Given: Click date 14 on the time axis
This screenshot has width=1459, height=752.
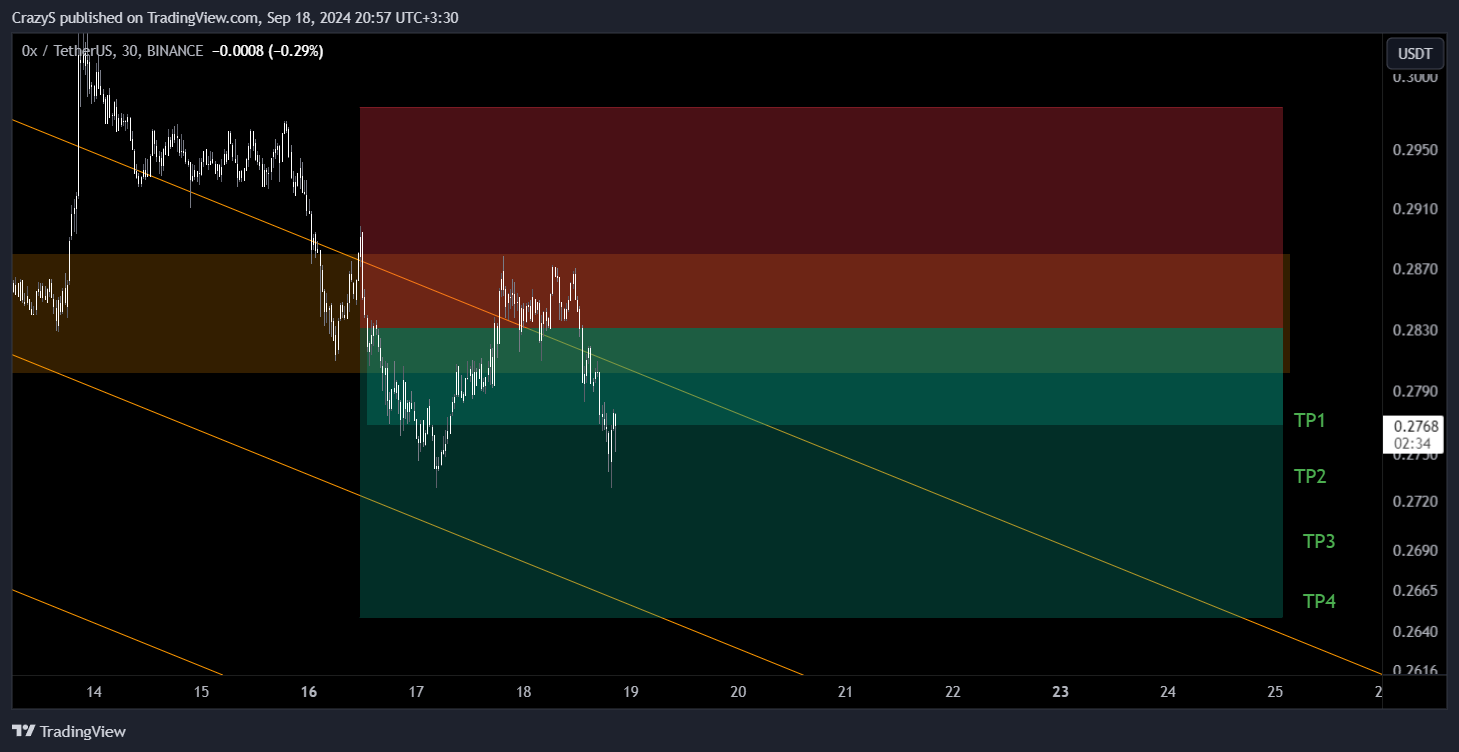Looking at the screenshot, I should (x=94, y=692).
